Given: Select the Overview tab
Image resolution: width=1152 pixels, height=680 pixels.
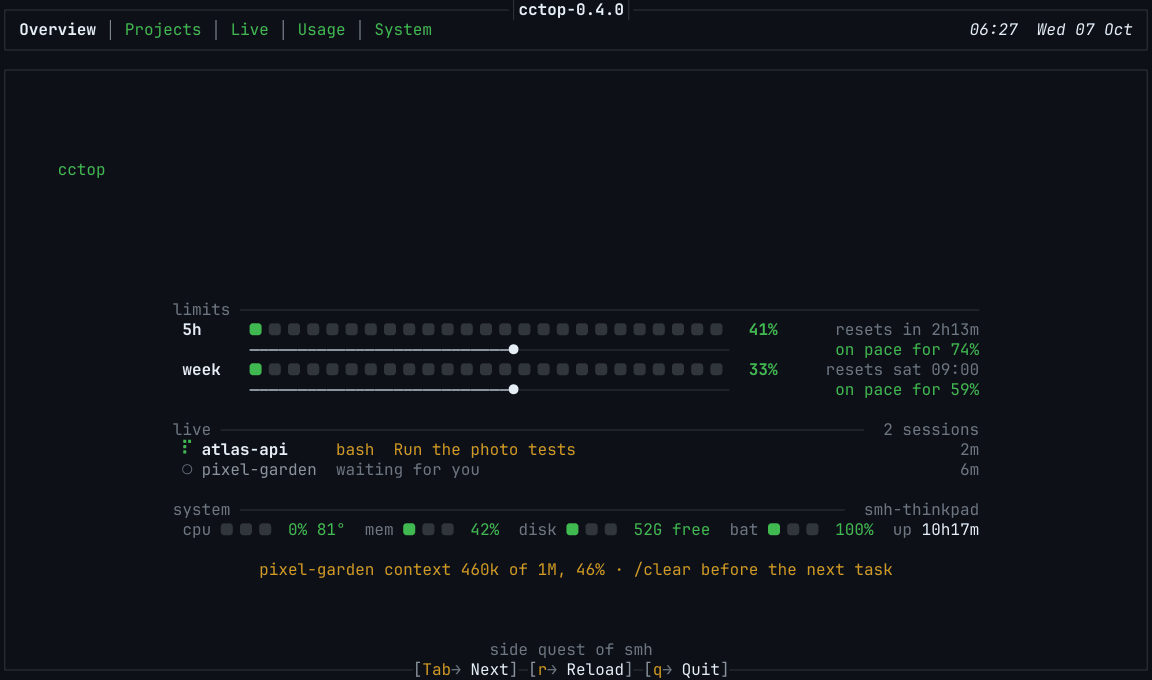Looking at the screenshot, I should (x=57, y=30).
